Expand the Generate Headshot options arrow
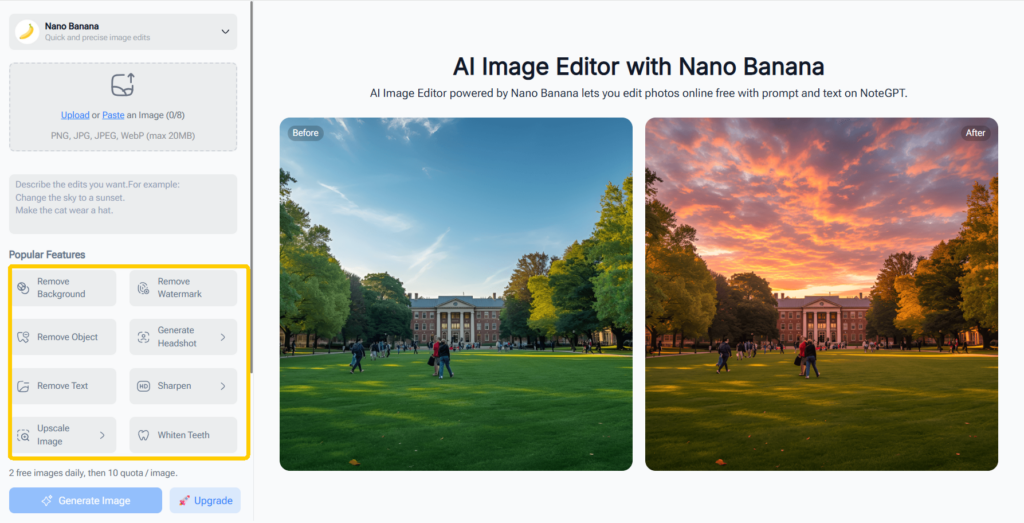 point(223,337)
